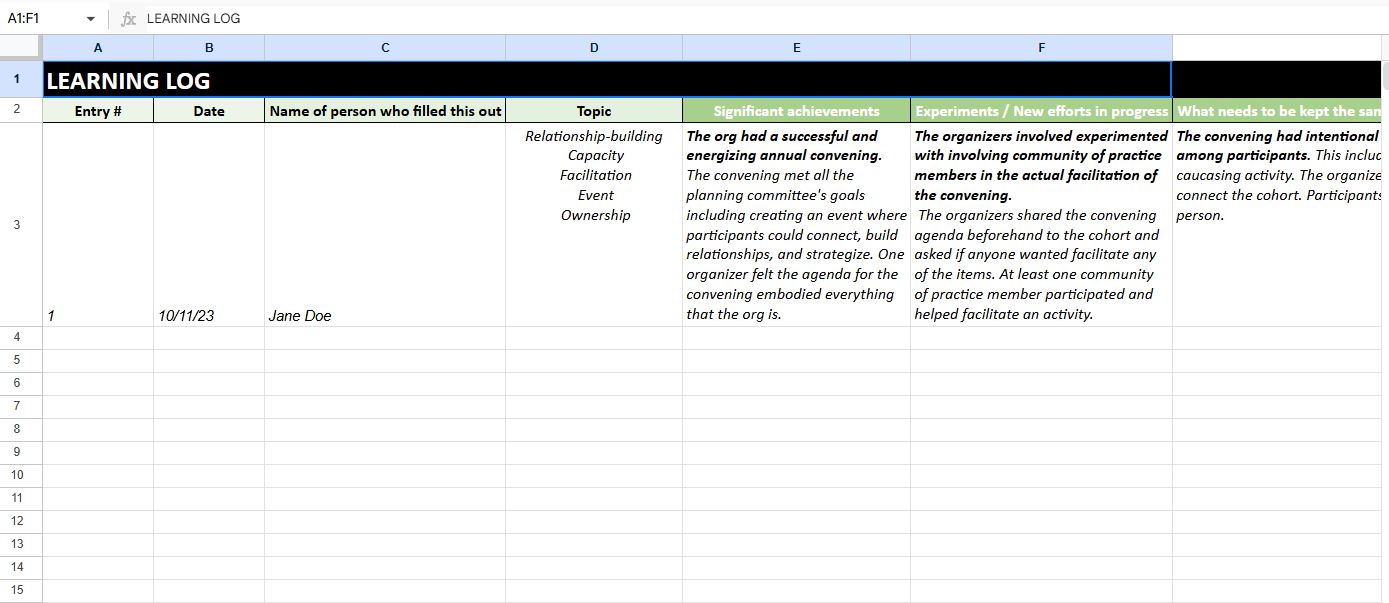Select row 9 header
The width and height of the screenshot is (1389, 603).
point(21,453)
